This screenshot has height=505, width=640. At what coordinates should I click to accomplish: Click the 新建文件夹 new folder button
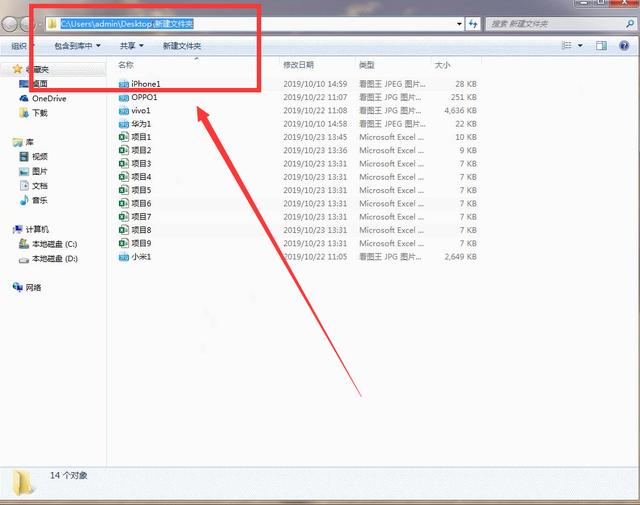(x=182, y=46)
